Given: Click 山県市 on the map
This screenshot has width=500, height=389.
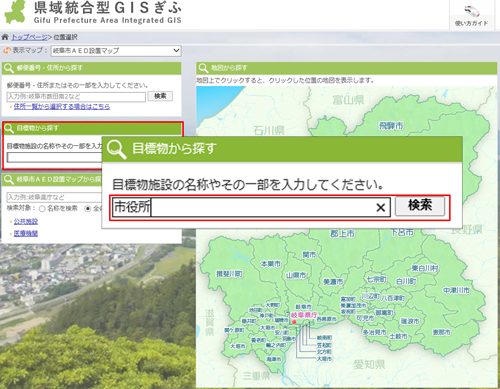Looking at the screenshot, I should pyautogui.click(x=296, y=276).
